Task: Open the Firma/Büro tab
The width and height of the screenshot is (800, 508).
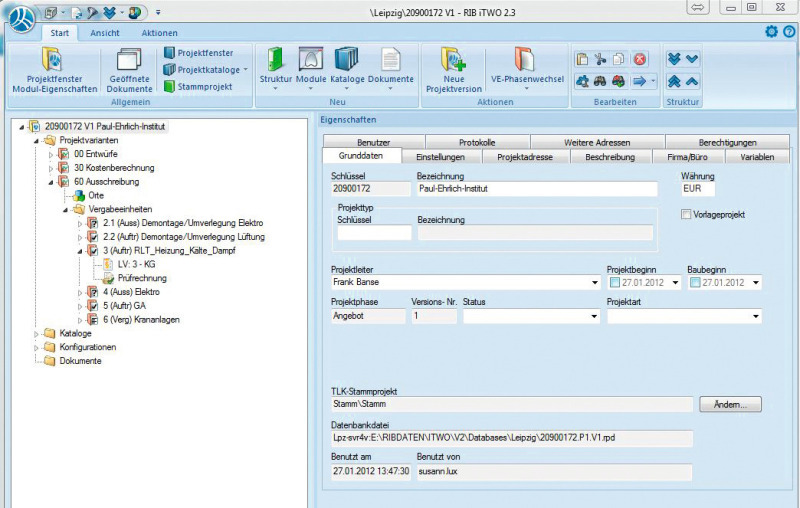Action: coord(687,157)
